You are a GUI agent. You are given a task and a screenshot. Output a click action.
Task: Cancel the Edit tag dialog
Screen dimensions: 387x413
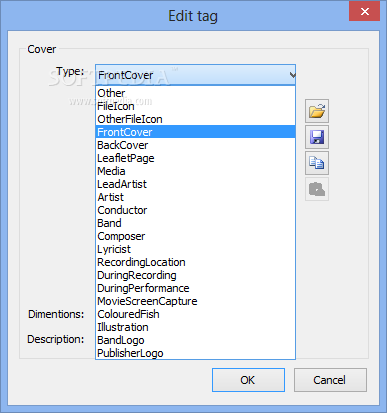click(330, 380)
